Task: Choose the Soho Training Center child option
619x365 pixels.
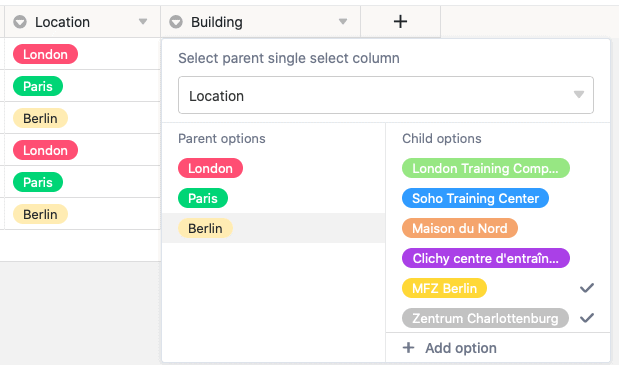Action: tap(475, 198)
